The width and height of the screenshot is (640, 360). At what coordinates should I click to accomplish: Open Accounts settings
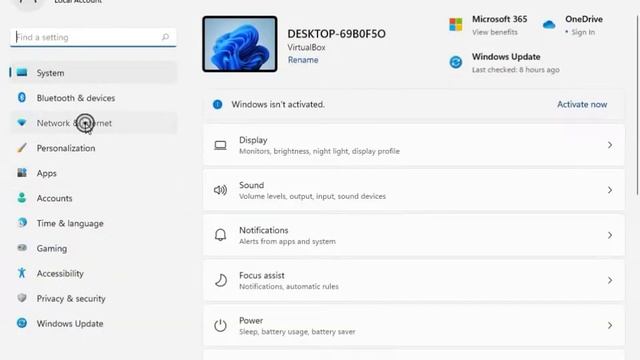[x=93, y=198]
